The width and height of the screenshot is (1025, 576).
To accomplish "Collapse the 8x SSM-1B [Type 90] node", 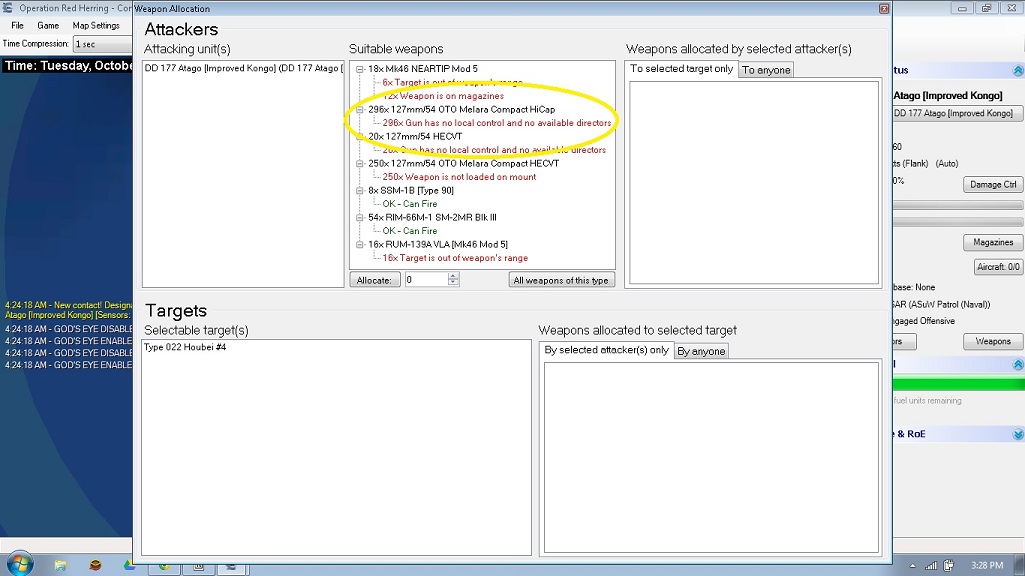I will [x=360, y=190].
